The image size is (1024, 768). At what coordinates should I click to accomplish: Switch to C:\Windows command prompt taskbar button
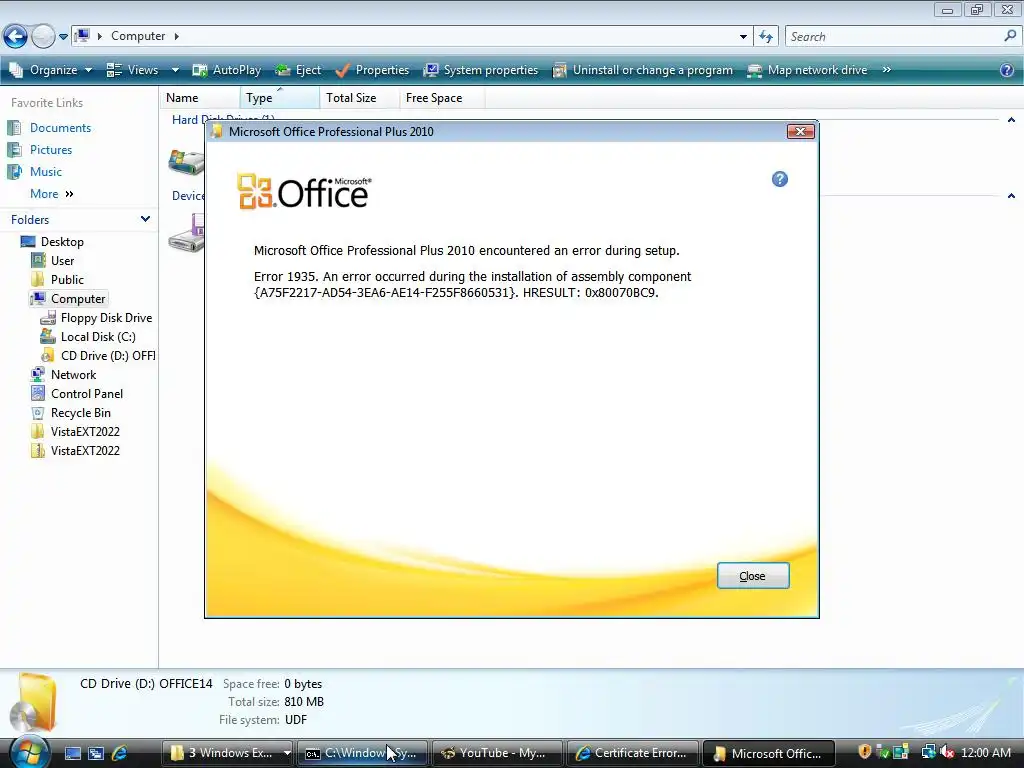click(362, 753)
